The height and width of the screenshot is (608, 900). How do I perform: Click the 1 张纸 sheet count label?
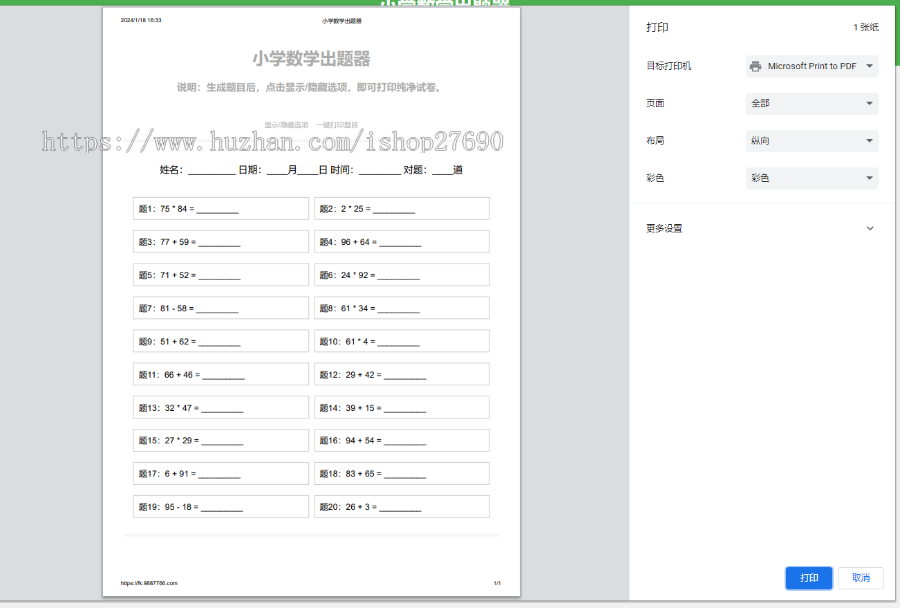866,27
